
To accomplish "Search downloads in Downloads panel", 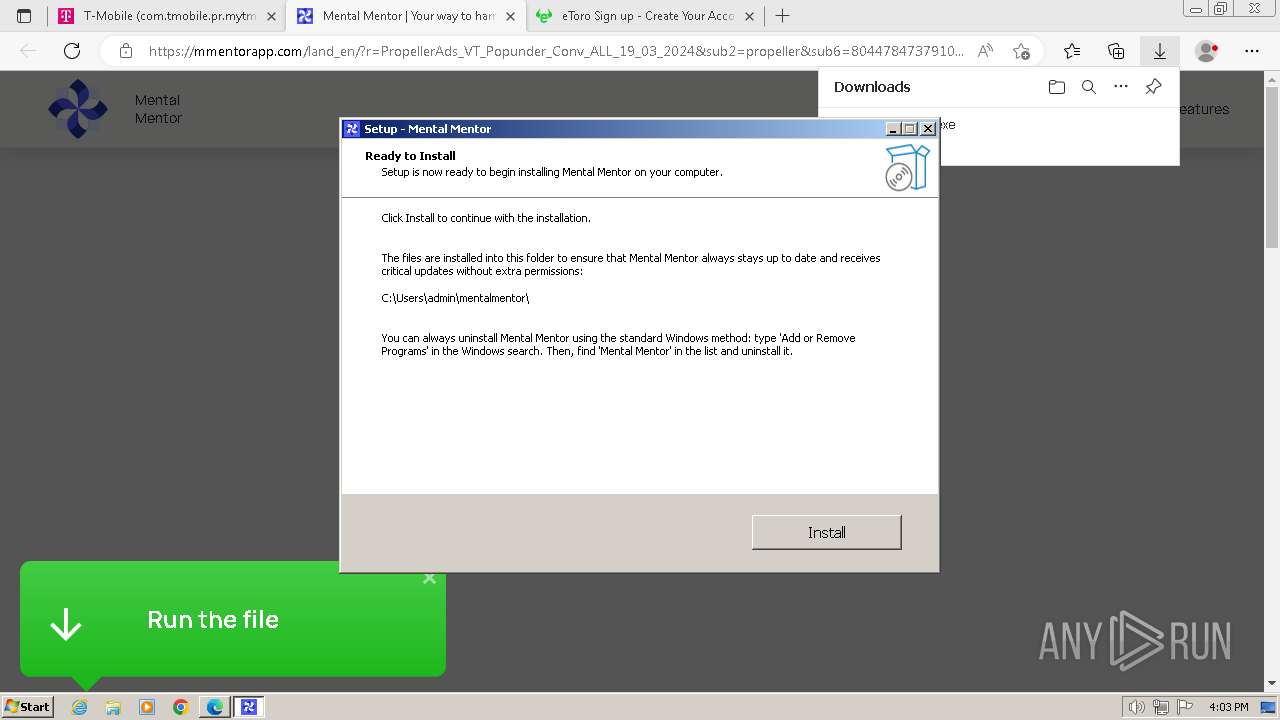I will tap(1089, 87).
